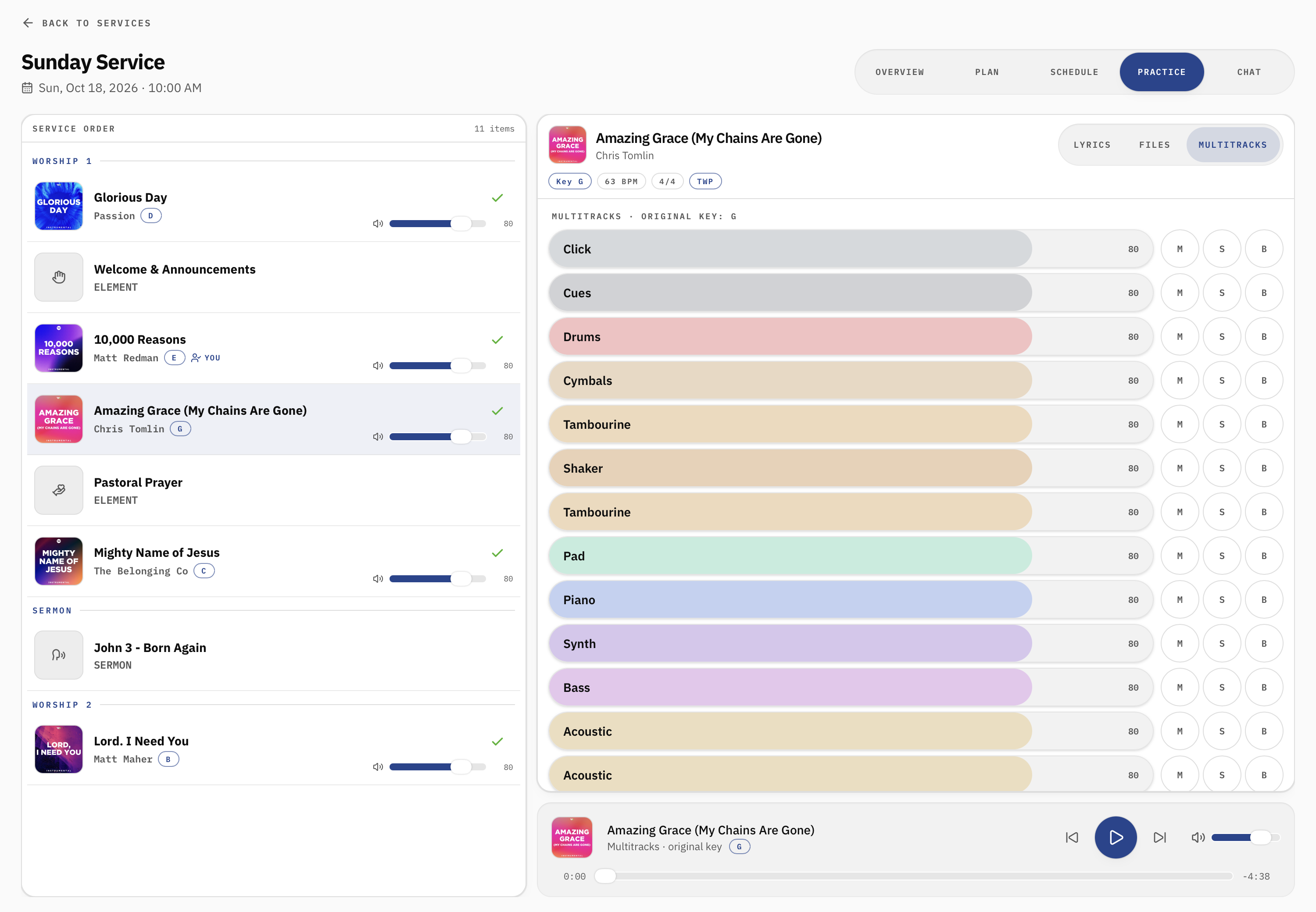Click the calendar icon beside the date

27,88
